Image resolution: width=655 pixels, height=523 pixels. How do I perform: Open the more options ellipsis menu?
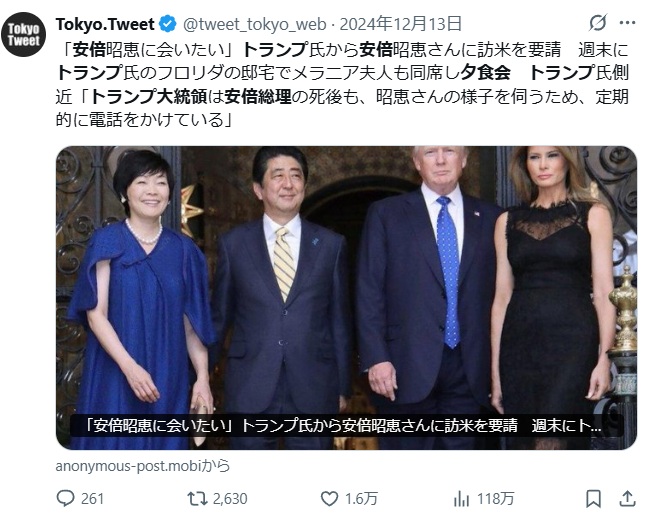(x=627, y=22)
